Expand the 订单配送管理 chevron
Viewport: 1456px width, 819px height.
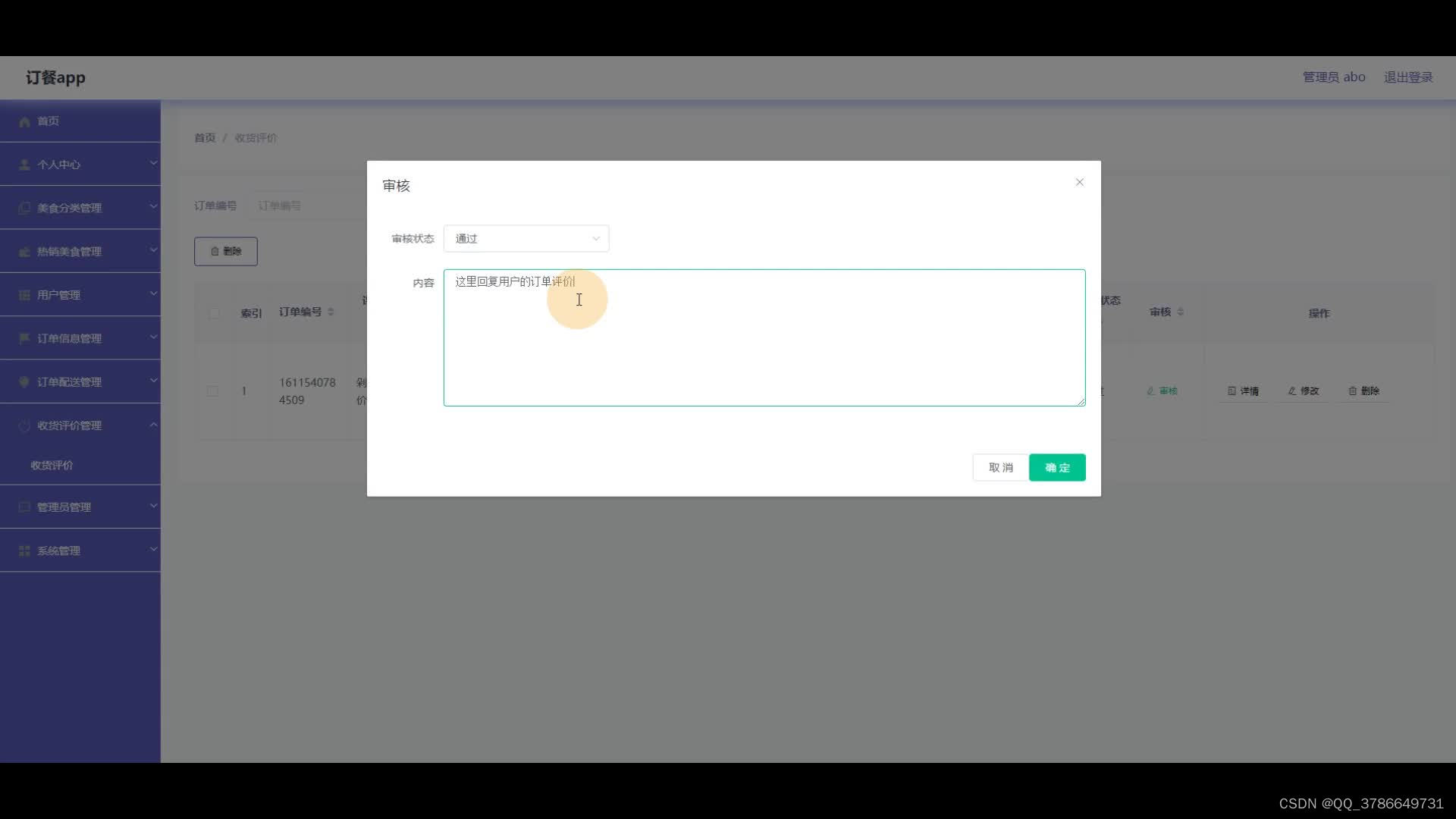click(x=153, y=381)
